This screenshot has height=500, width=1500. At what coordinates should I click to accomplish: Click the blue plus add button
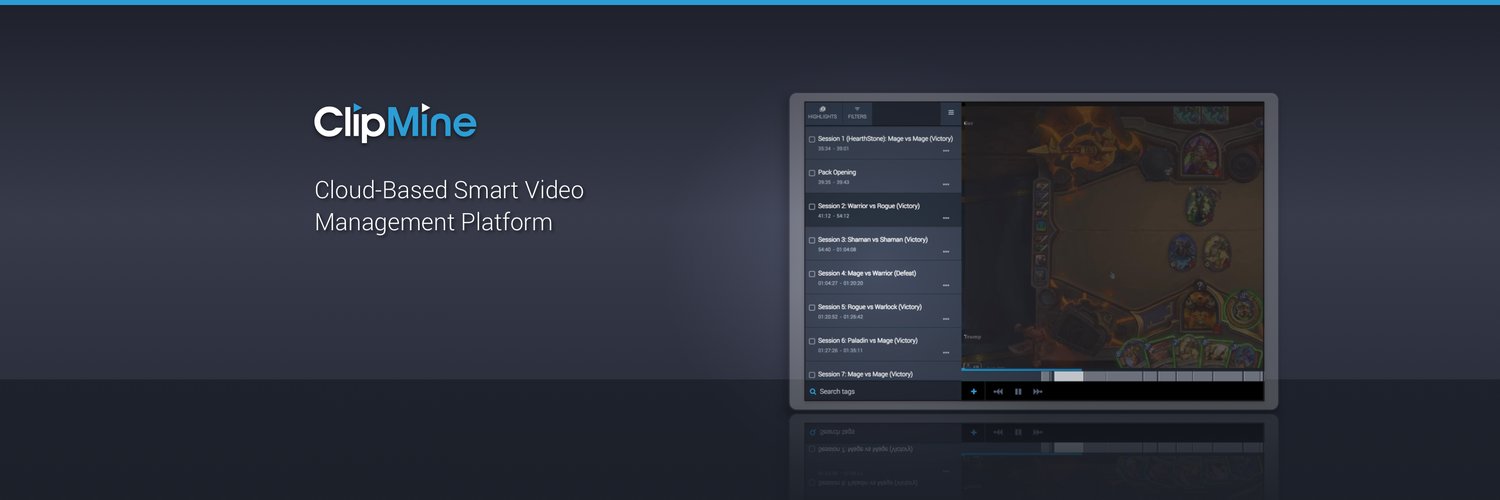click(x=974, y=392)
